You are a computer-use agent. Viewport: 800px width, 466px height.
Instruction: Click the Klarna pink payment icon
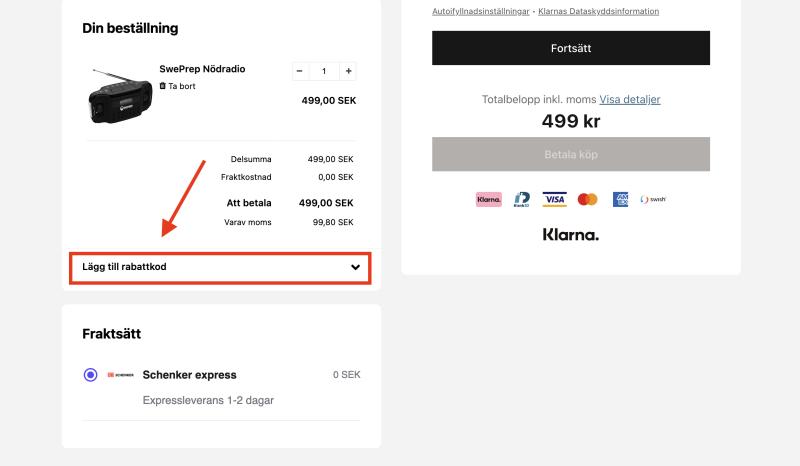coord(489,200)
